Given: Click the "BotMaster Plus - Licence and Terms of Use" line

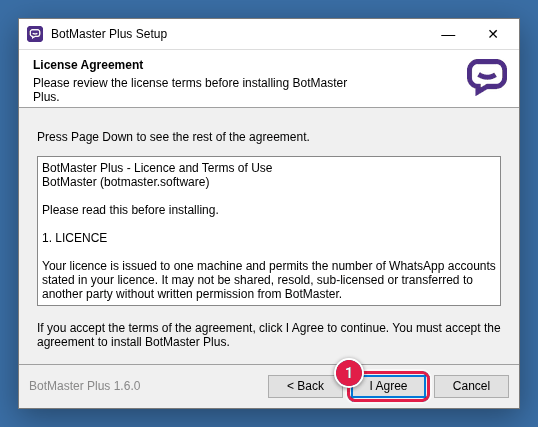Looking at the screenshot, I should pos(157,168).
